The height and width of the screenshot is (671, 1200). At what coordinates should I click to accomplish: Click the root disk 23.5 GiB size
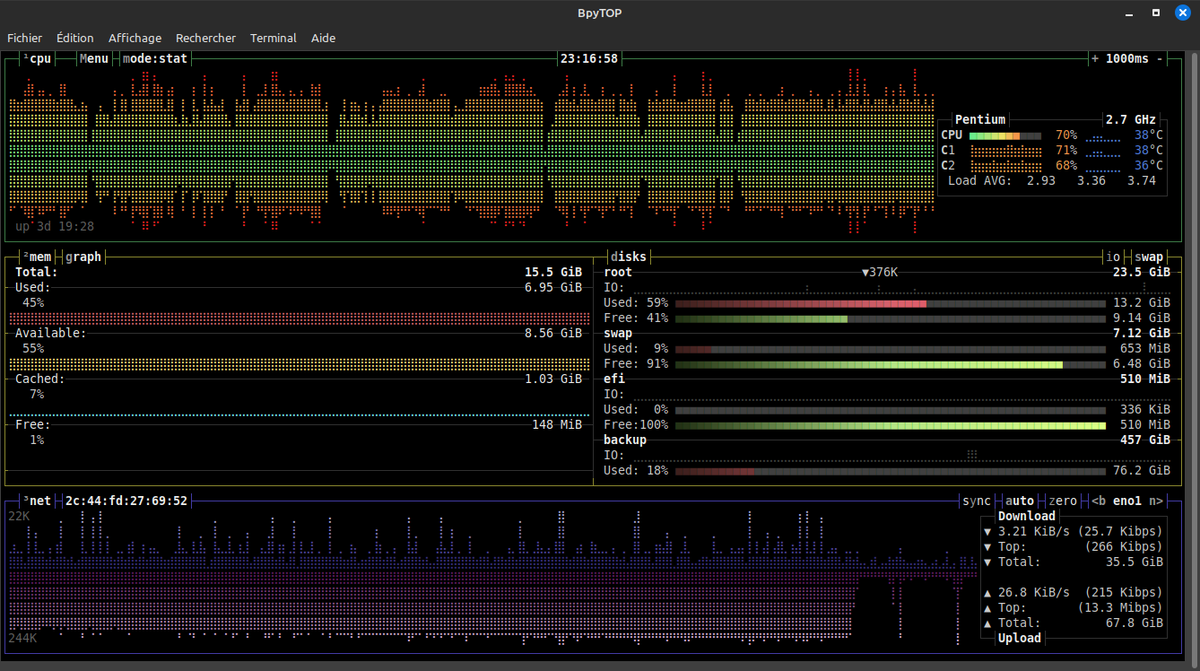point(1141,272)
